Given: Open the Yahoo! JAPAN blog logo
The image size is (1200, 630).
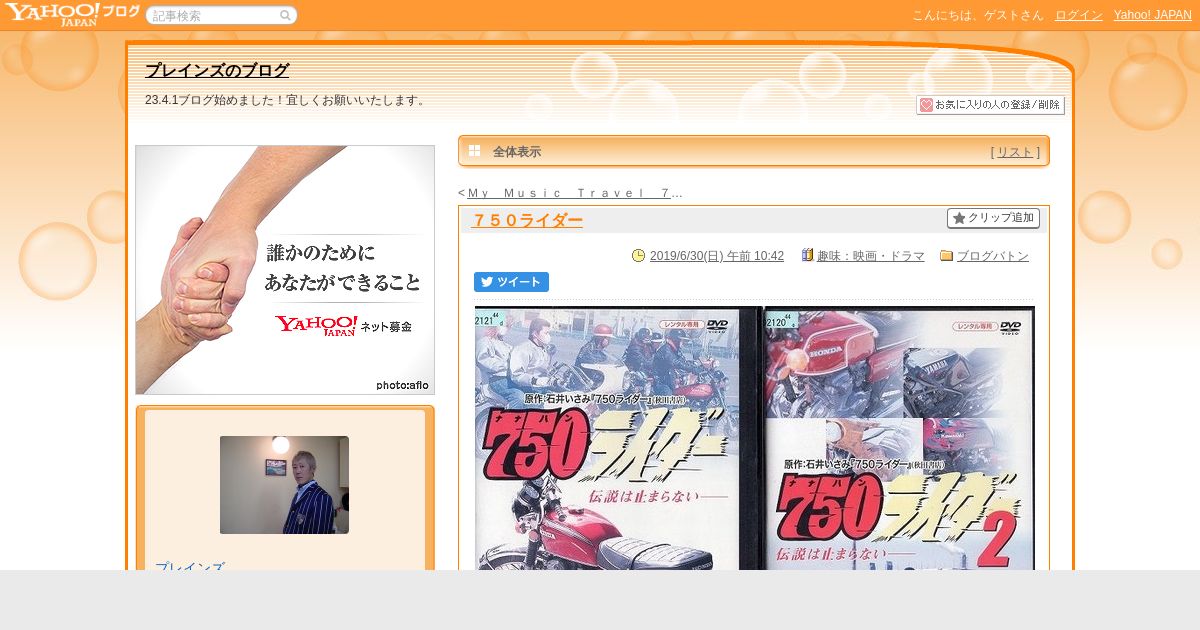Looking at the screenshot, I should (x=72, y=14).
